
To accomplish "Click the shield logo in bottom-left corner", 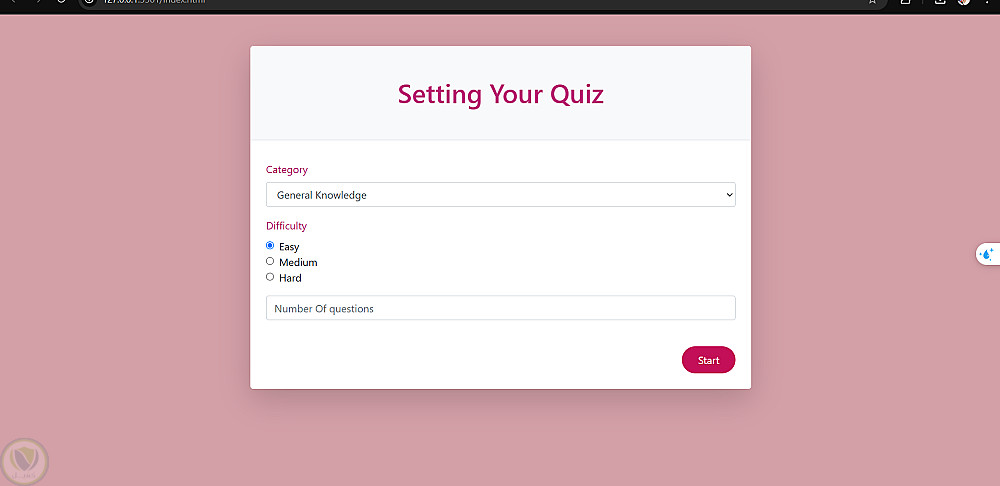I will [x=23, y=461].
